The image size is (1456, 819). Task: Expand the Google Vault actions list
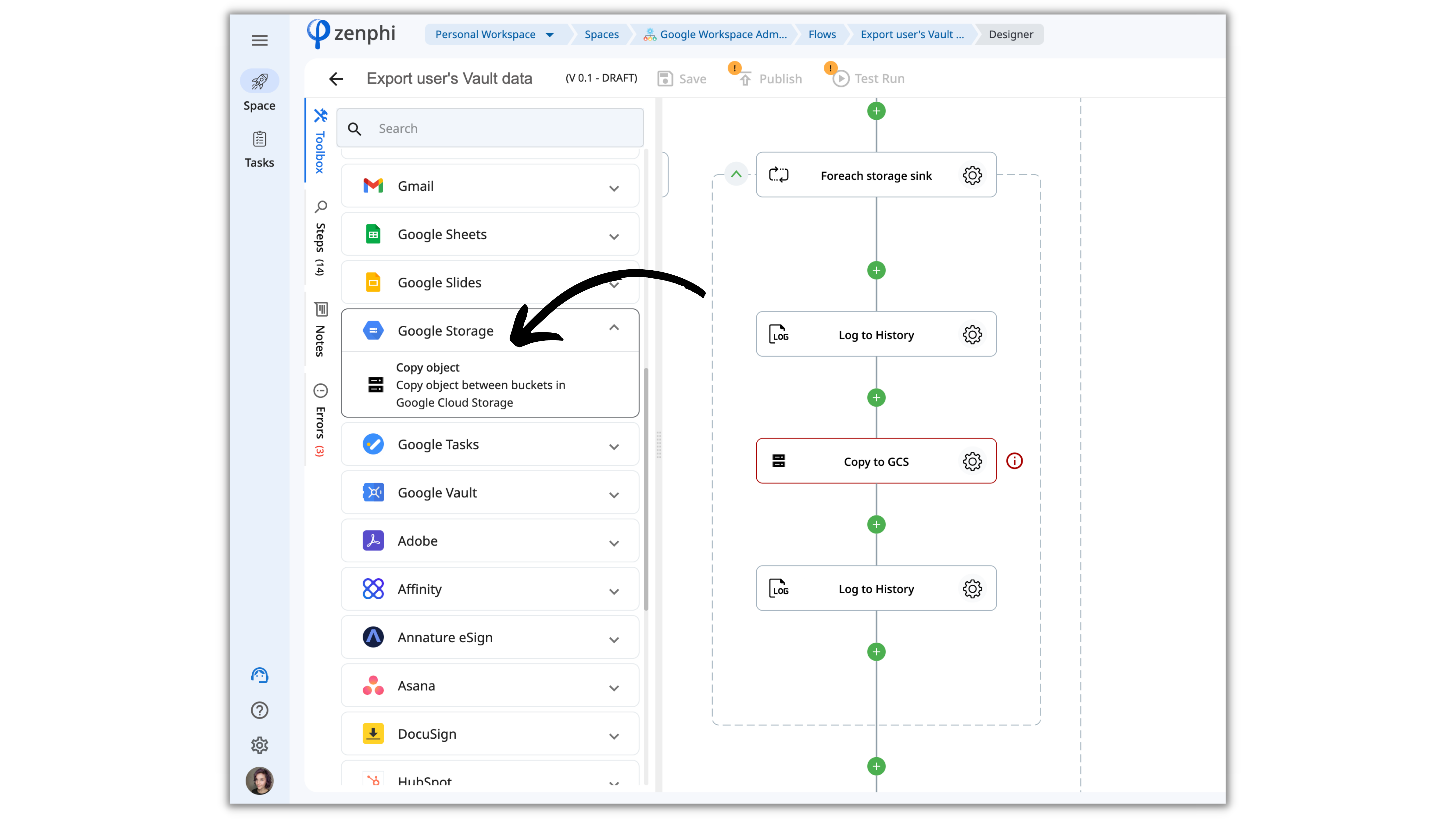(614, 495)
